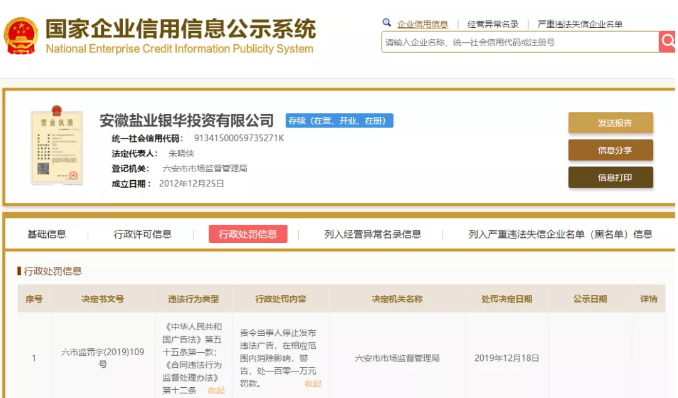This screenshot has width=678, height=398.
Task: Click the 信息分享 button
Action: [611, 150]
